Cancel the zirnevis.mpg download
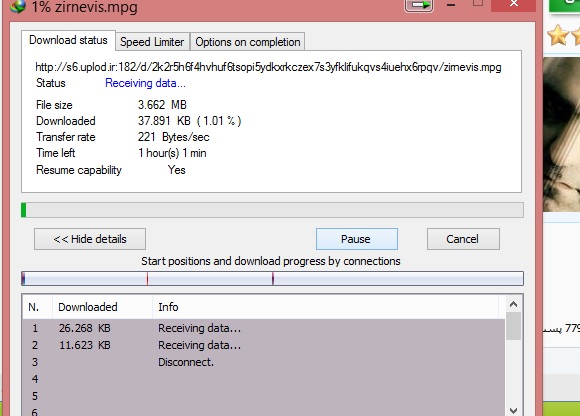The width and height of the screenshot is (580, 416). (463, 239)
